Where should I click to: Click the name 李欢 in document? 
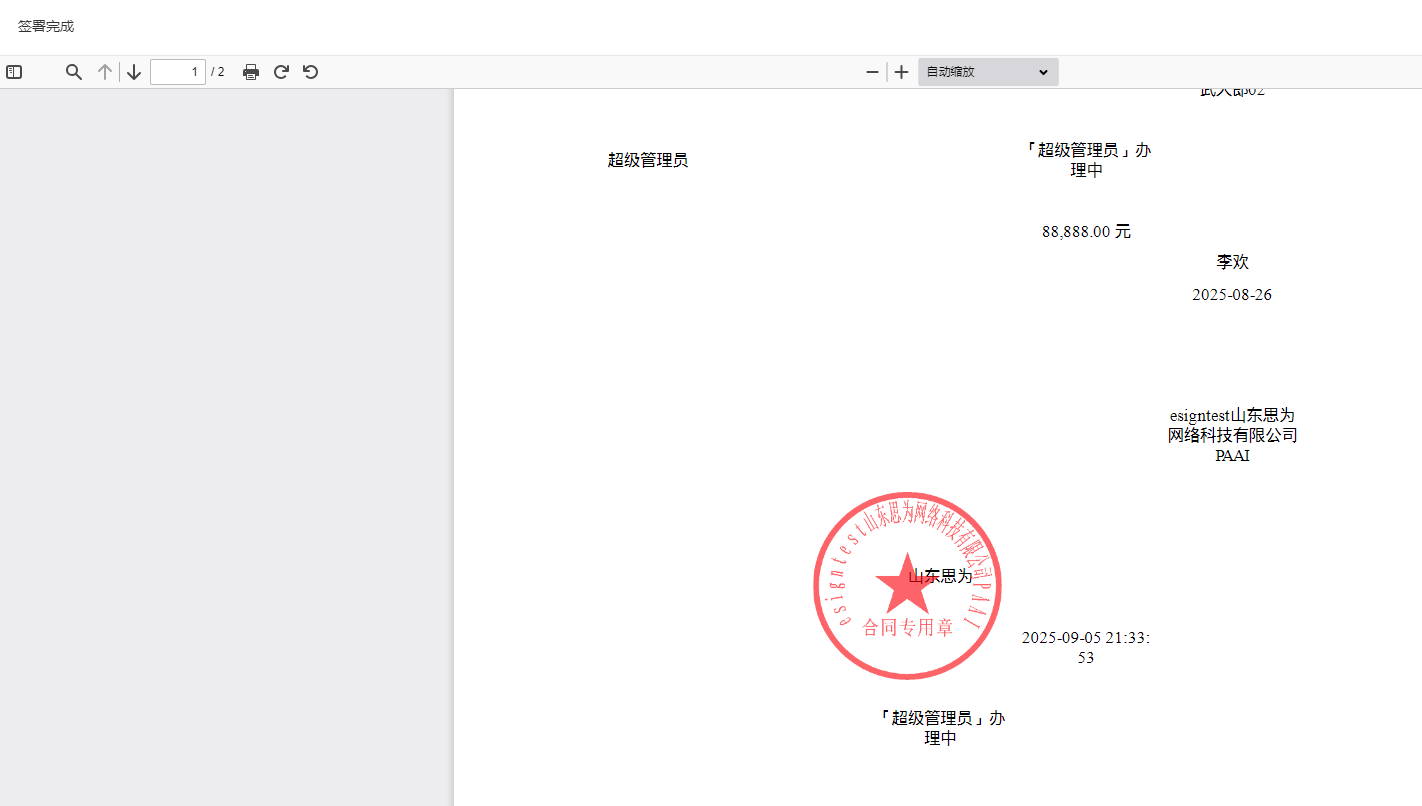(1232, 262)
